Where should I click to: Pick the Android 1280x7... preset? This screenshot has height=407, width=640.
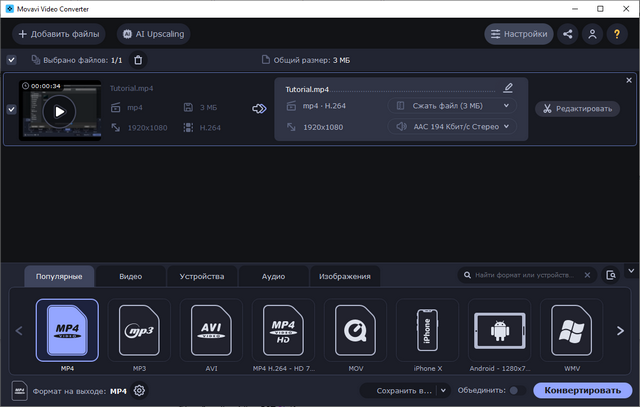[x=500, y=330]
